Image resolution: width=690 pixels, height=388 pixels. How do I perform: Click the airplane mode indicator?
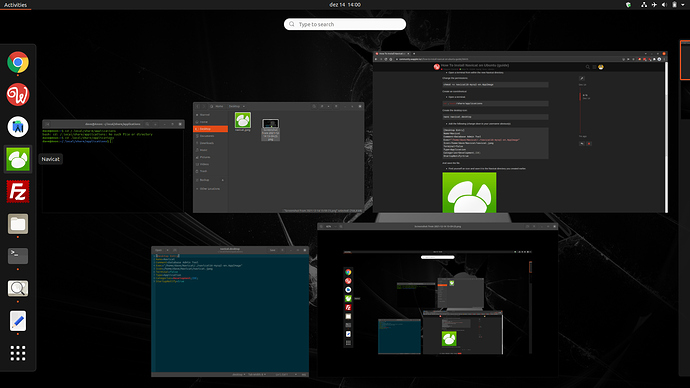(x=654, y=5)
